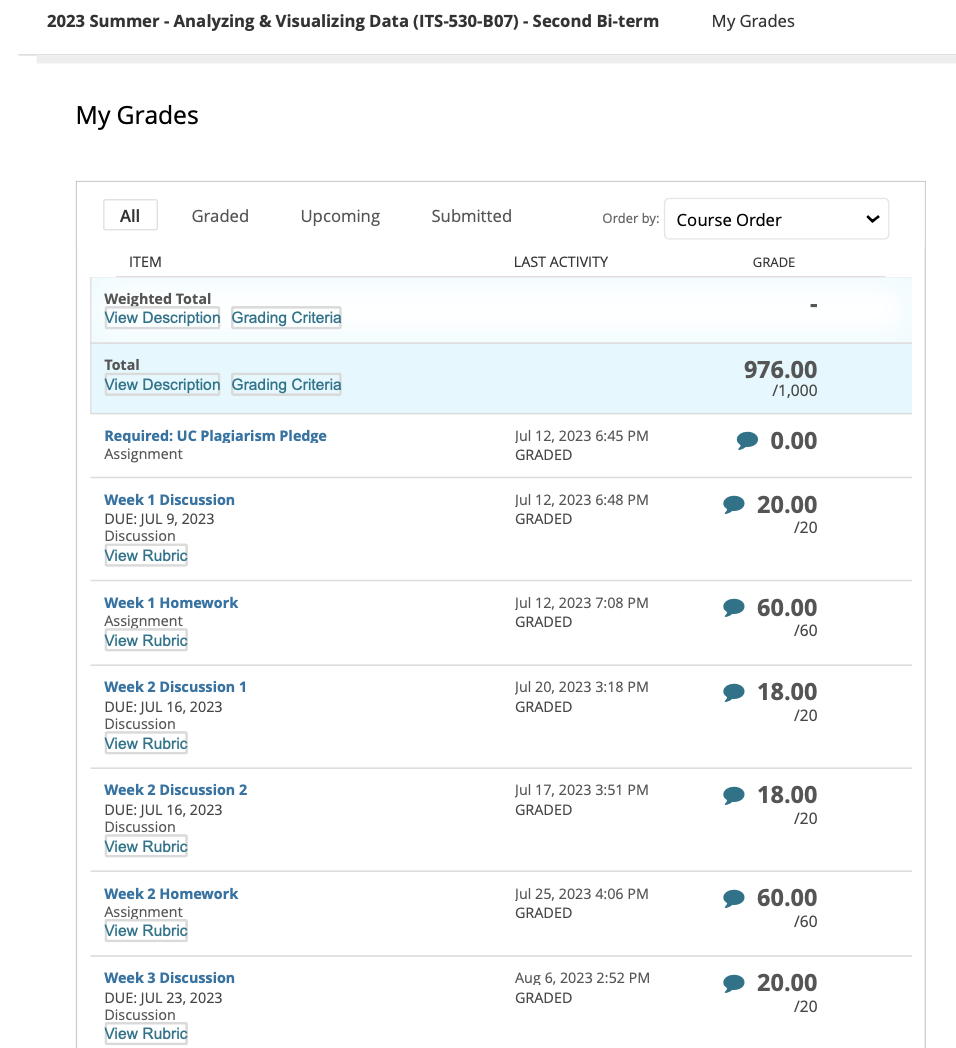956x1048 pixels.
Task: Open comment bubble for UC Plagiarism Pledge grade
Action: tap(747, 440)
